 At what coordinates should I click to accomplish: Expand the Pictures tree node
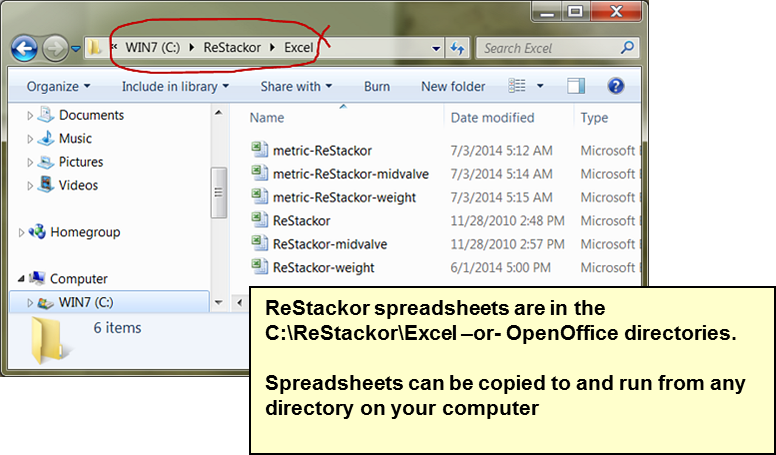[30, 162]
